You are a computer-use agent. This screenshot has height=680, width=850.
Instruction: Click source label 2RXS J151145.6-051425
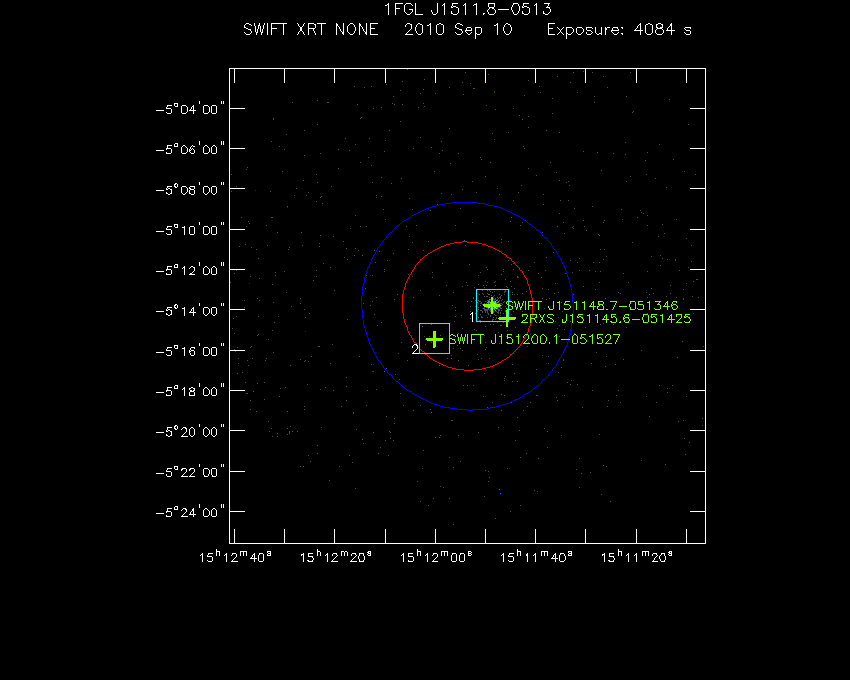click(606, 319)
